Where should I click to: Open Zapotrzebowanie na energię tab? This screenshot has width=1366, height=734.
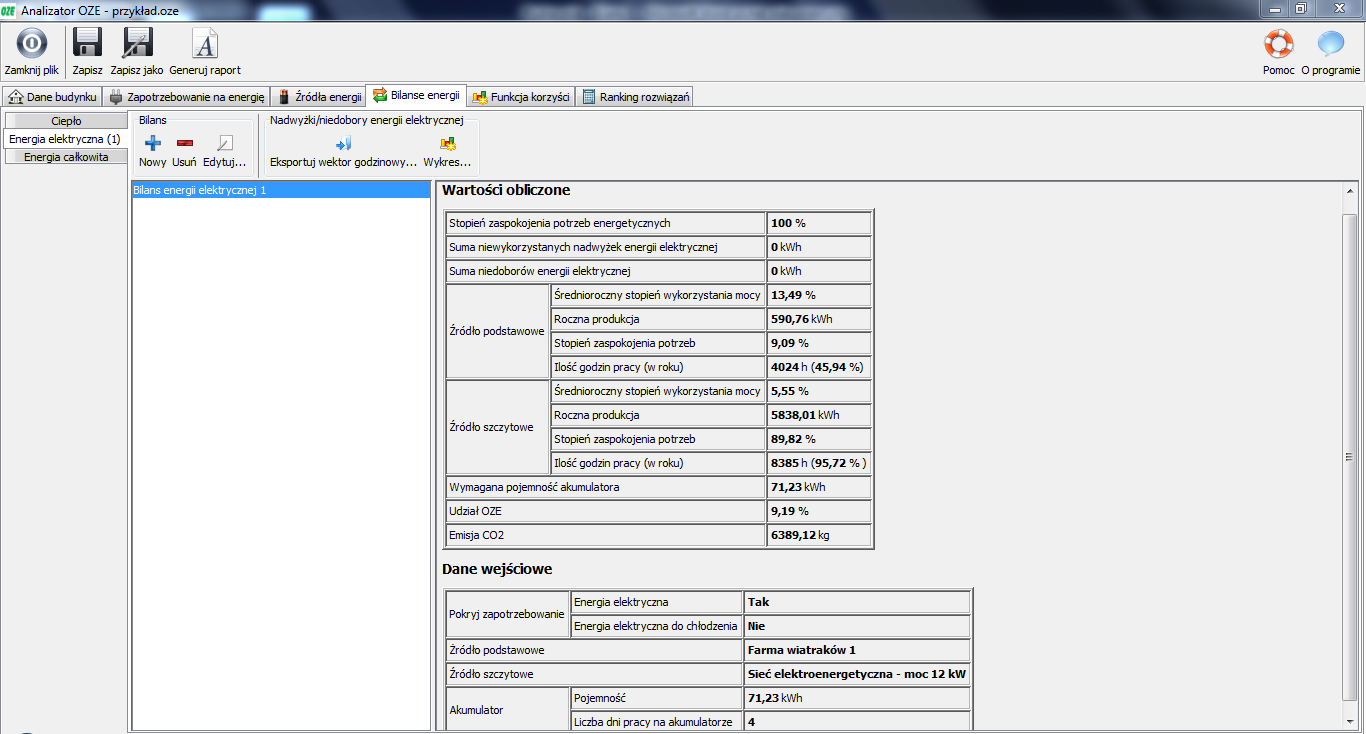(187, 97)
